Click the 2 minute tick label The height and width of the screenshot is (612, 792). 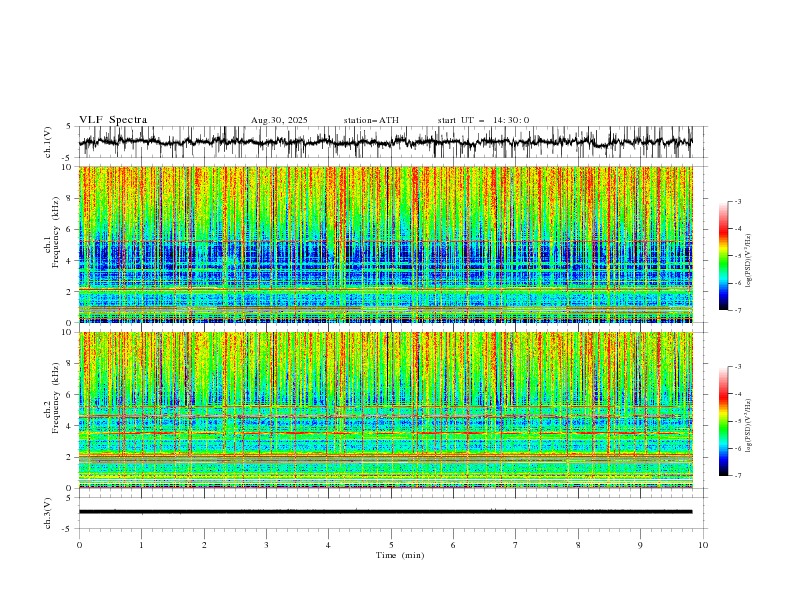coord(204,545)
